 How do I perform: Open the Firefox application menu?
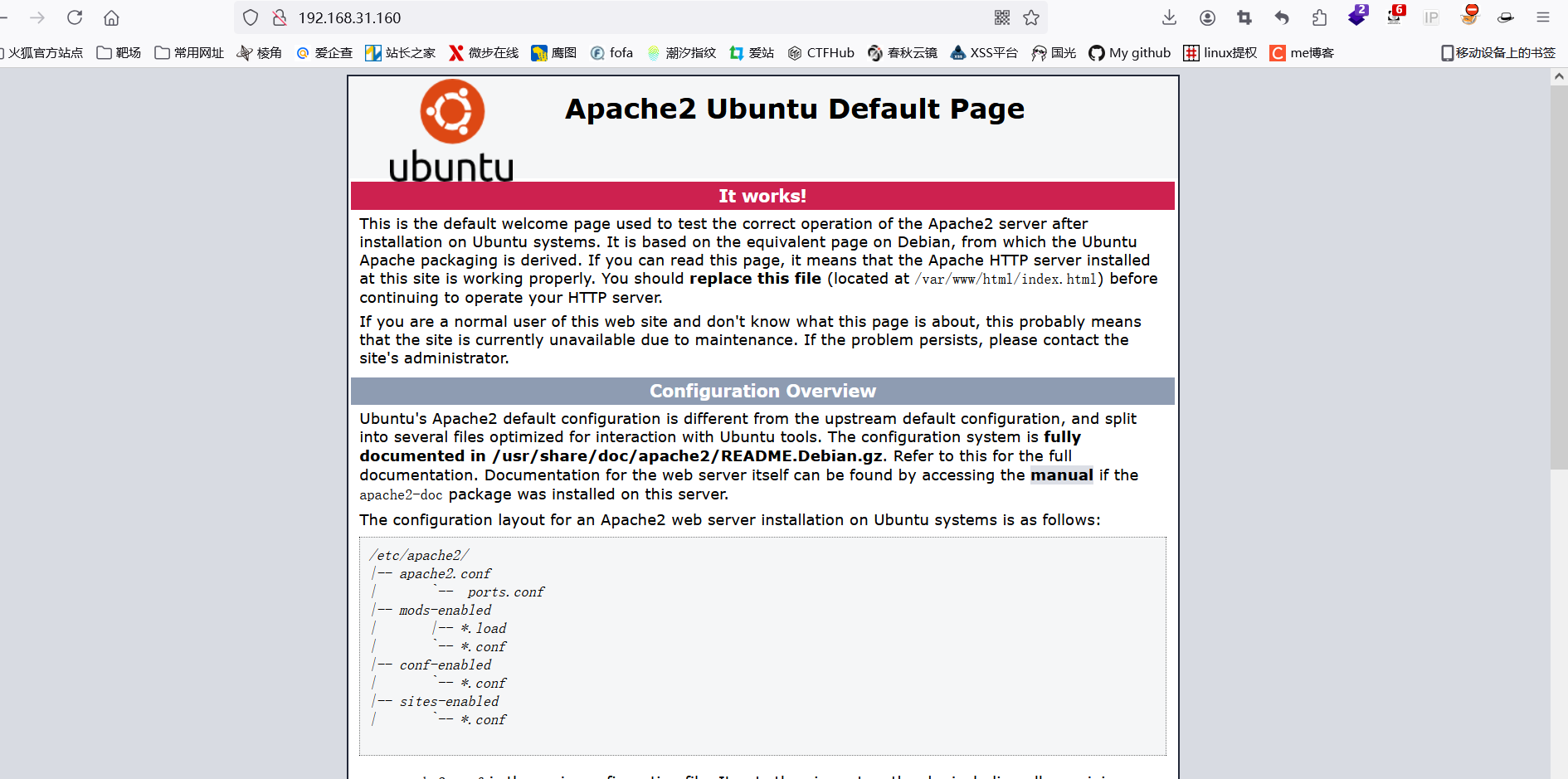(x=1543, y=17)
